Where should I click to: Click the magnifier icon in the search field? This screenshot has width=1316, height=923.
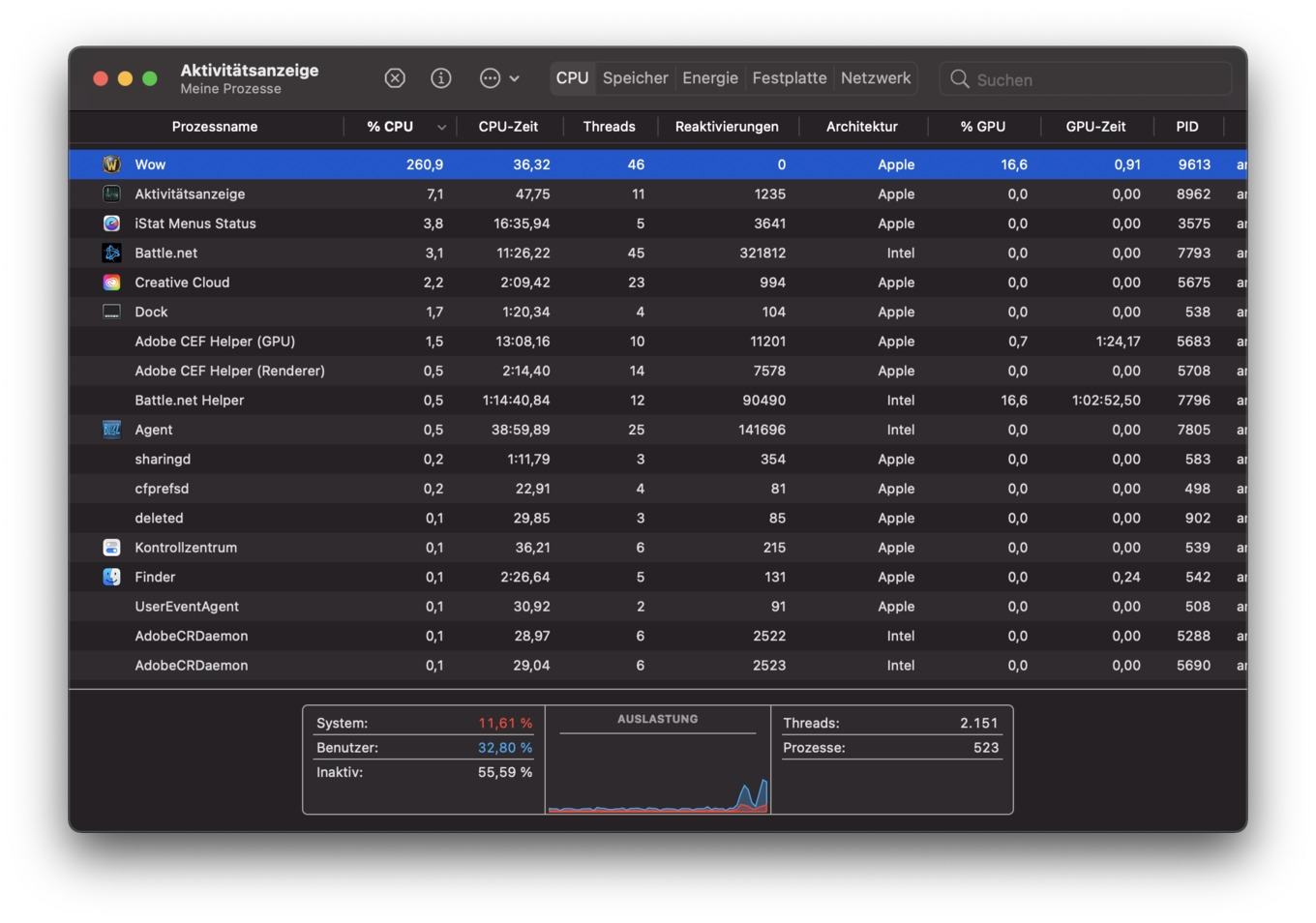point(960,79)
